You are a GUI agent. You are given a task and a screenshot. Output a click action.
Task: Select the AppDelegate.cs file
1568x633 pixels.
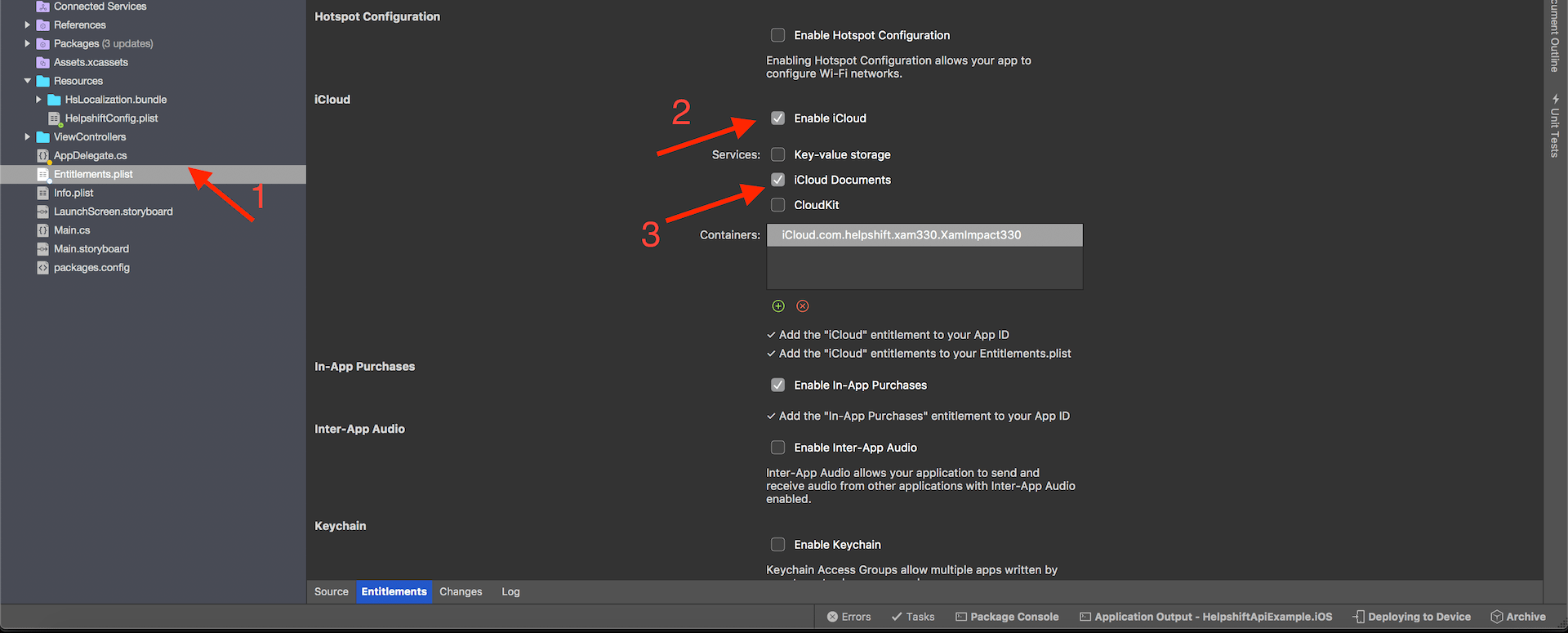90,155
